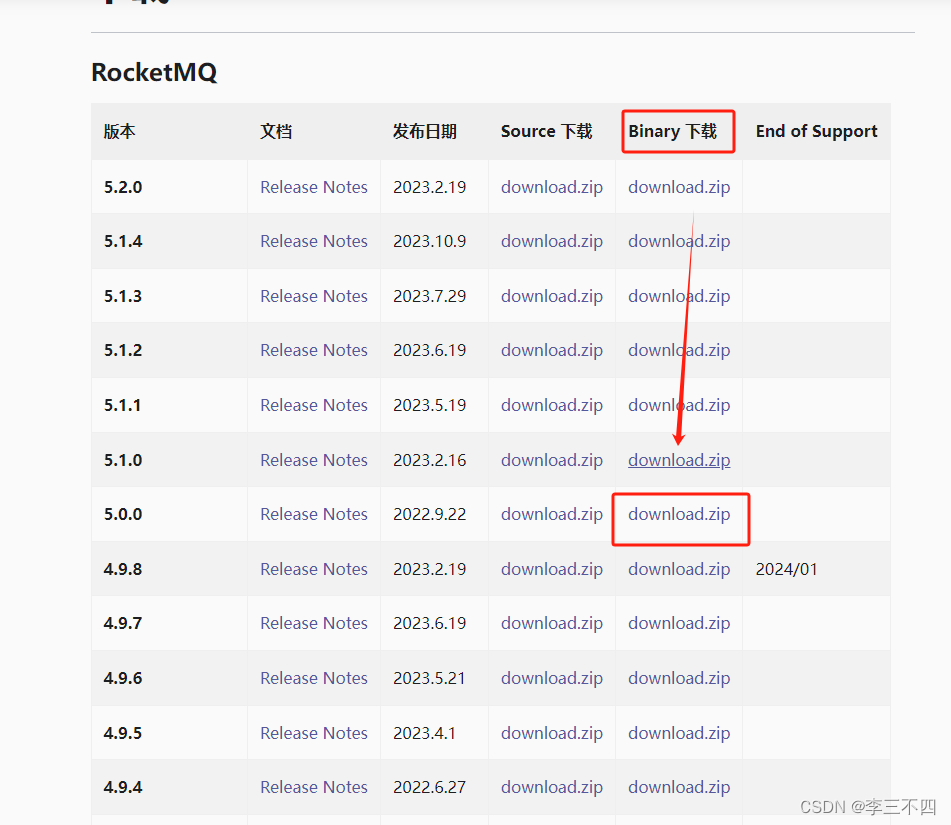This screenshot has height=825, width=951.
Task: Download source zip for version 4.9.5
Action: click(x=552, y=733)
